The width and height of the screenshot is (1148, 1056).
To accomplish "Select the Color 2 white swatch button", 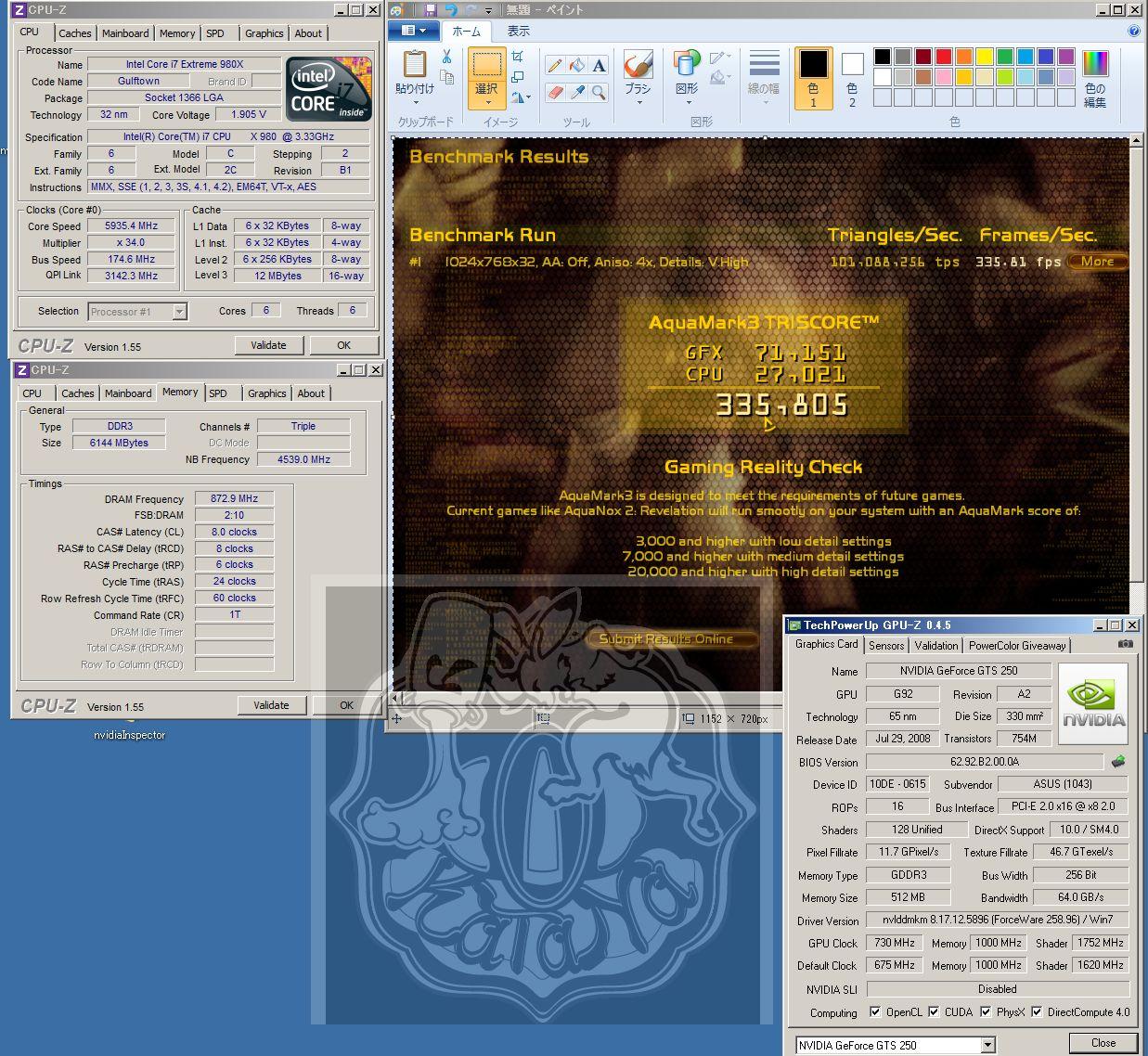I will point(852,78).
